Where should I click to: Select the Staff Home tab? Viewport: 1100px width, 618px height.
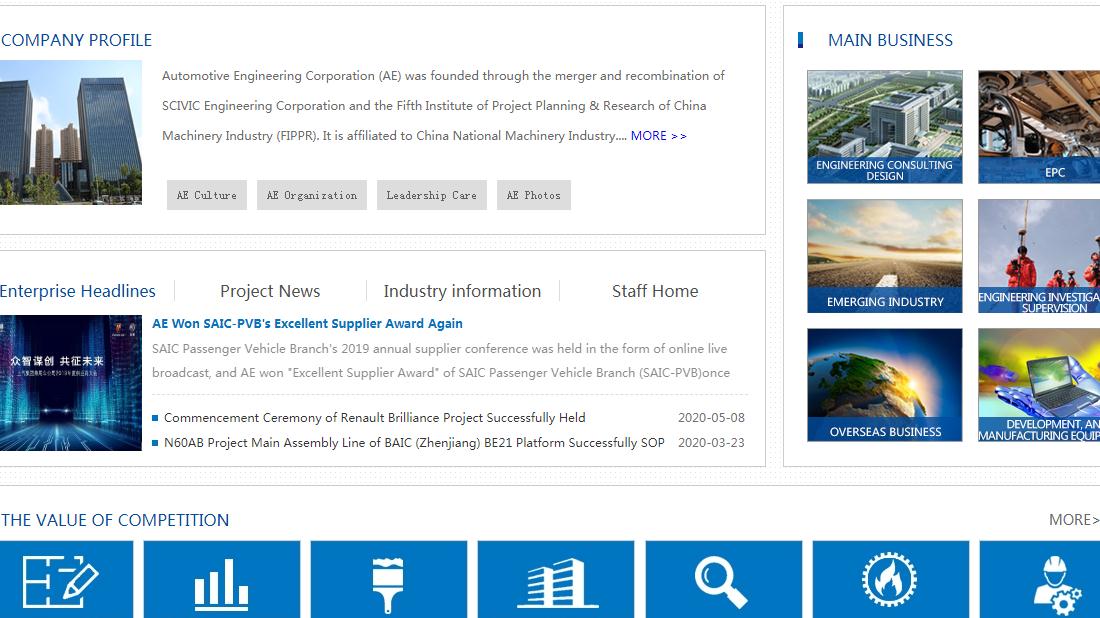655,291
